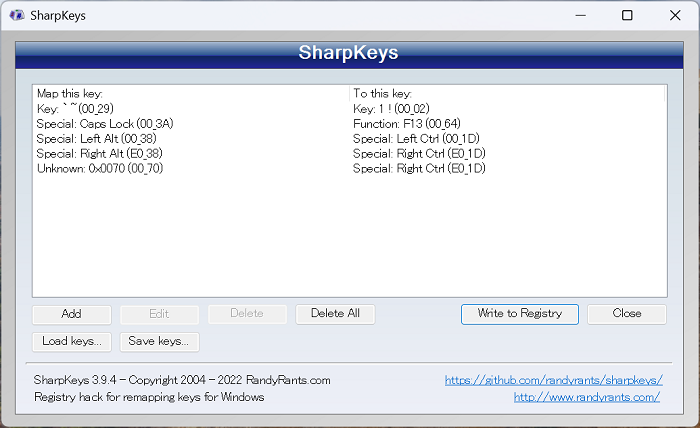Click target cell 'Special: Left Ctrl (00_1D)'
The height and width of the screenshot is (428, 700).
pos(416,138)
